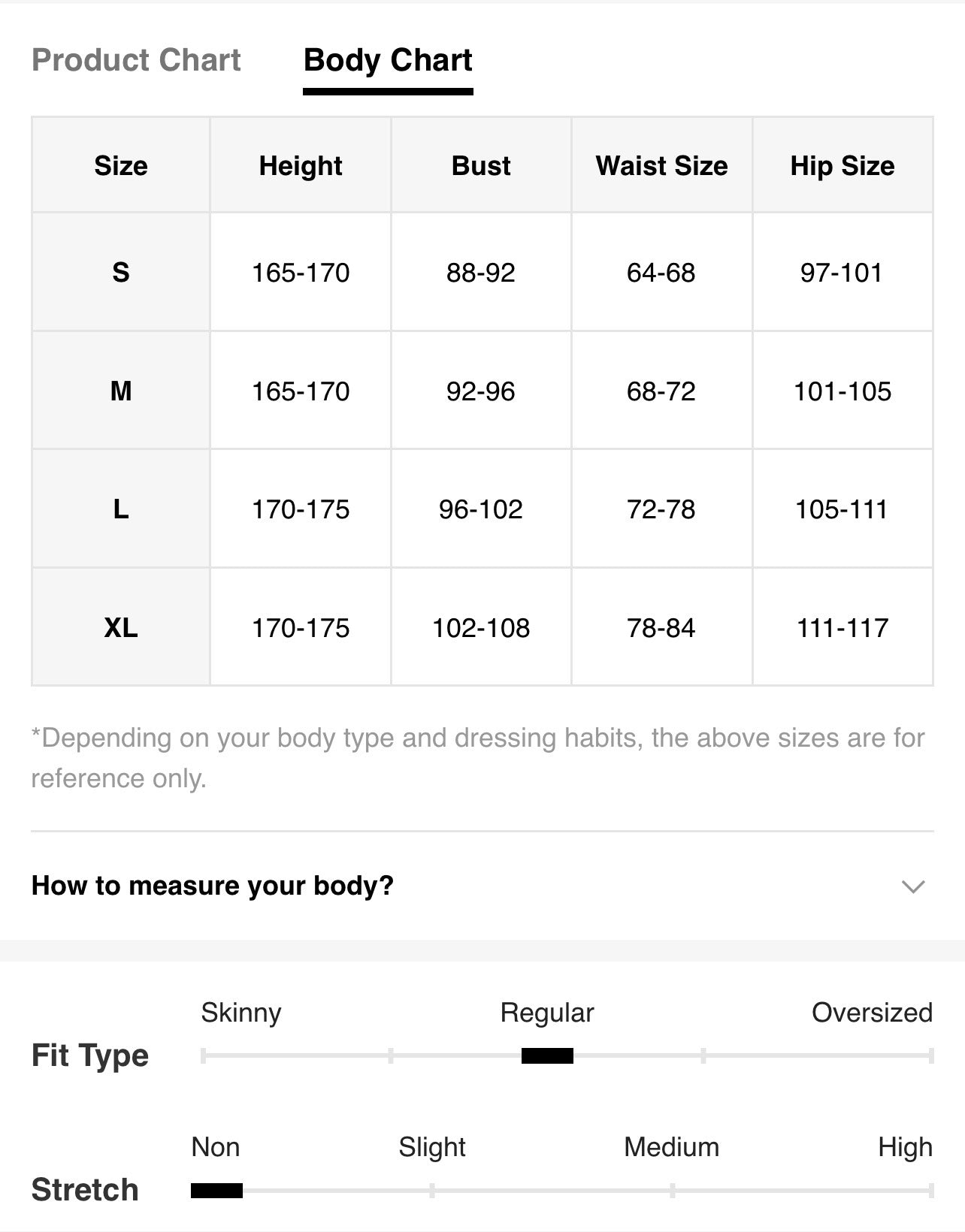Select the L size row label

[121, 509]
